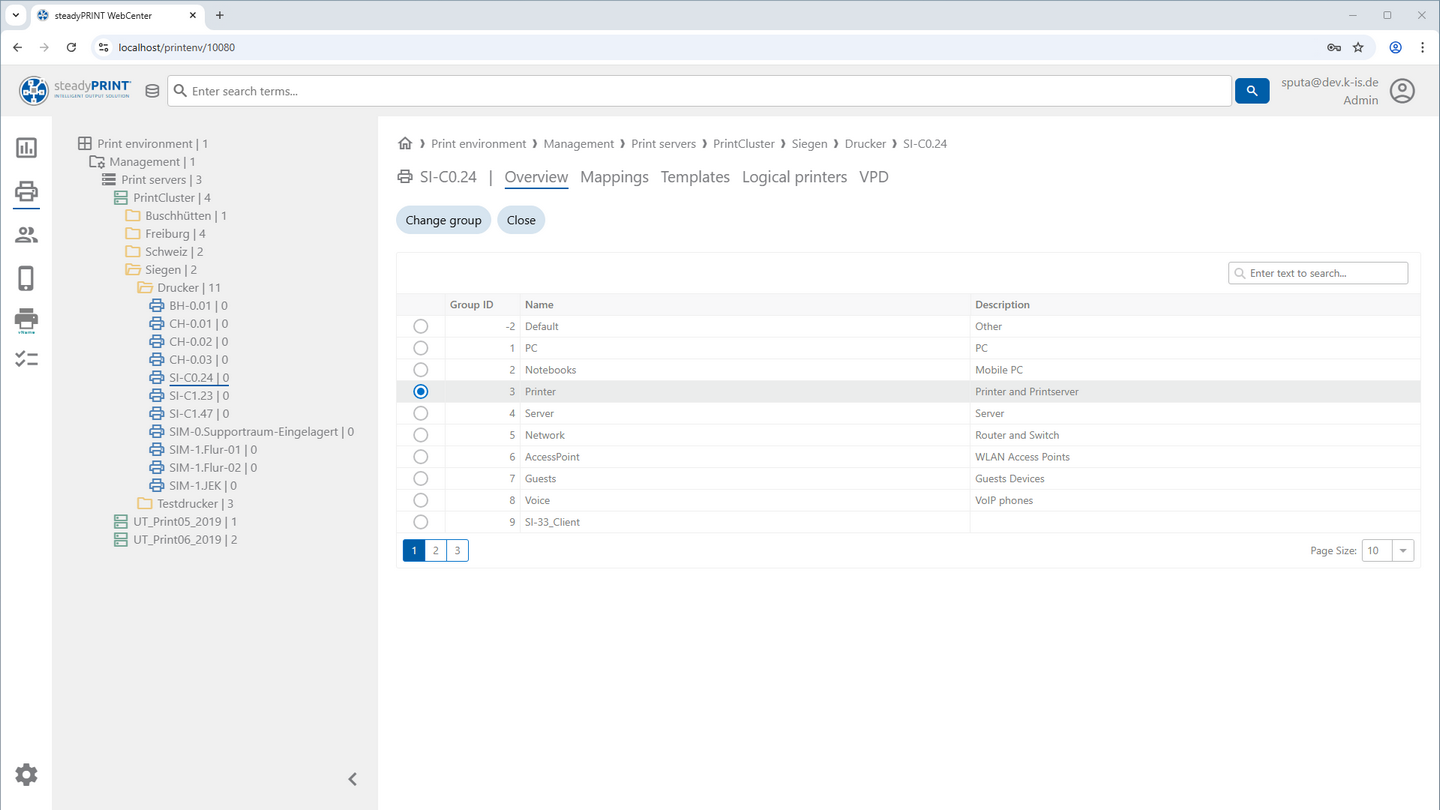This screenshot has width=1440, height=810.
Task: Select Freiburg folder in tree
Action: coord(175,234)
